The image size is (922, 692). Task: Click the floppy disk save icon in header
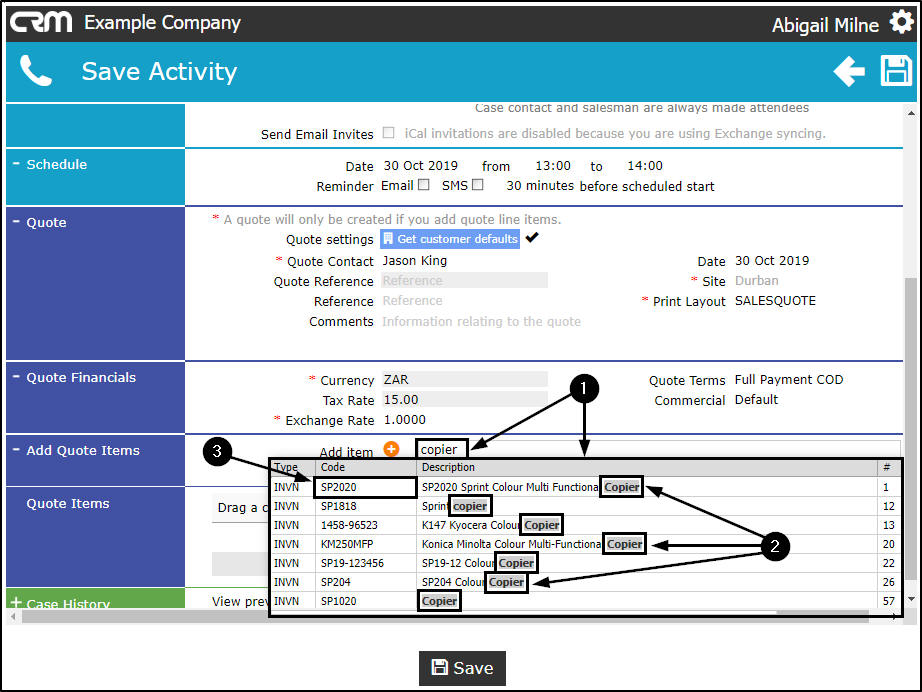896,71
